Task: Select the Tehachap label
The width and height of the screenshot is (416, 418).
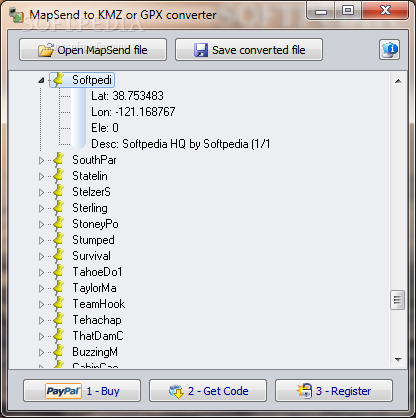Action: point(97,320)
